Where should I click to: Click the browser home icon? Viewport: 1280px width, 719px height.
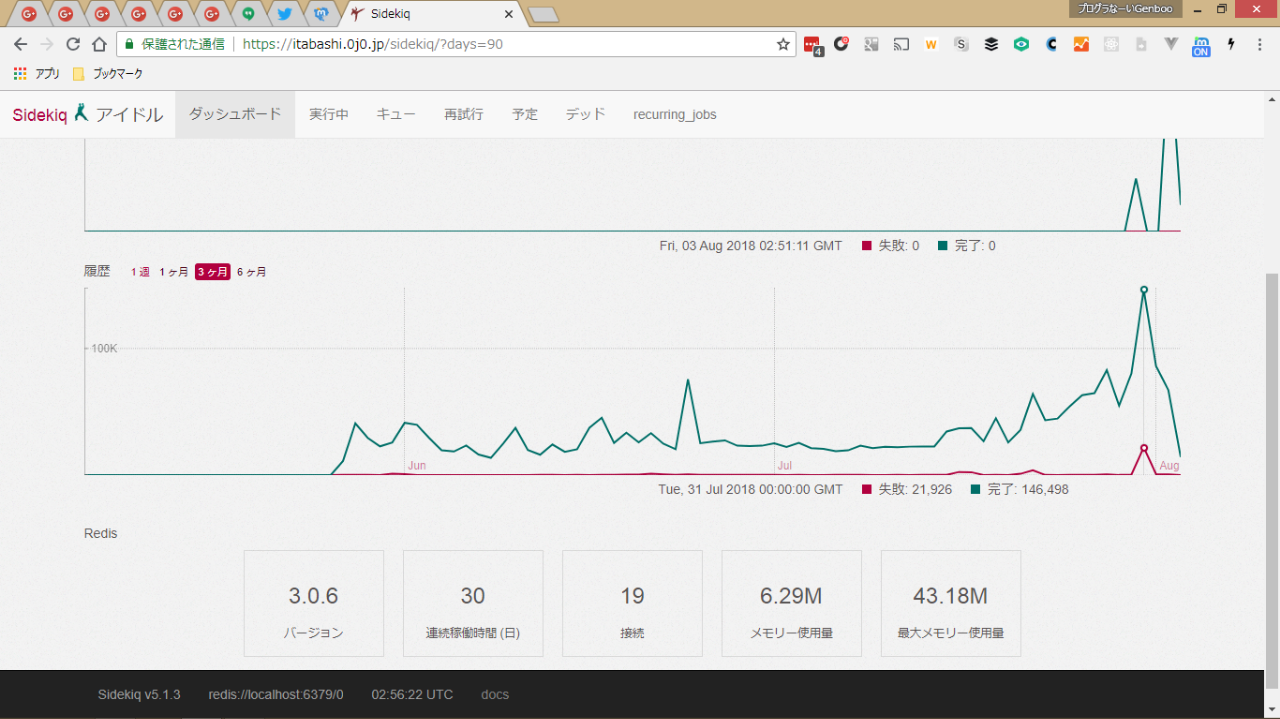click(x=99, y=44)
